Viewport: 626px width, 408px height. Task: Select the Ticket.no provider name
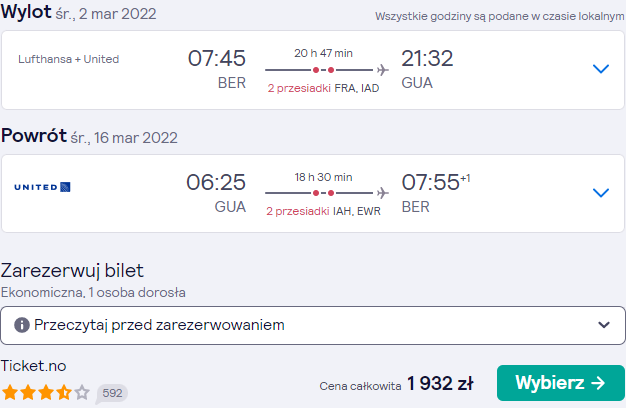click(34, 366)
